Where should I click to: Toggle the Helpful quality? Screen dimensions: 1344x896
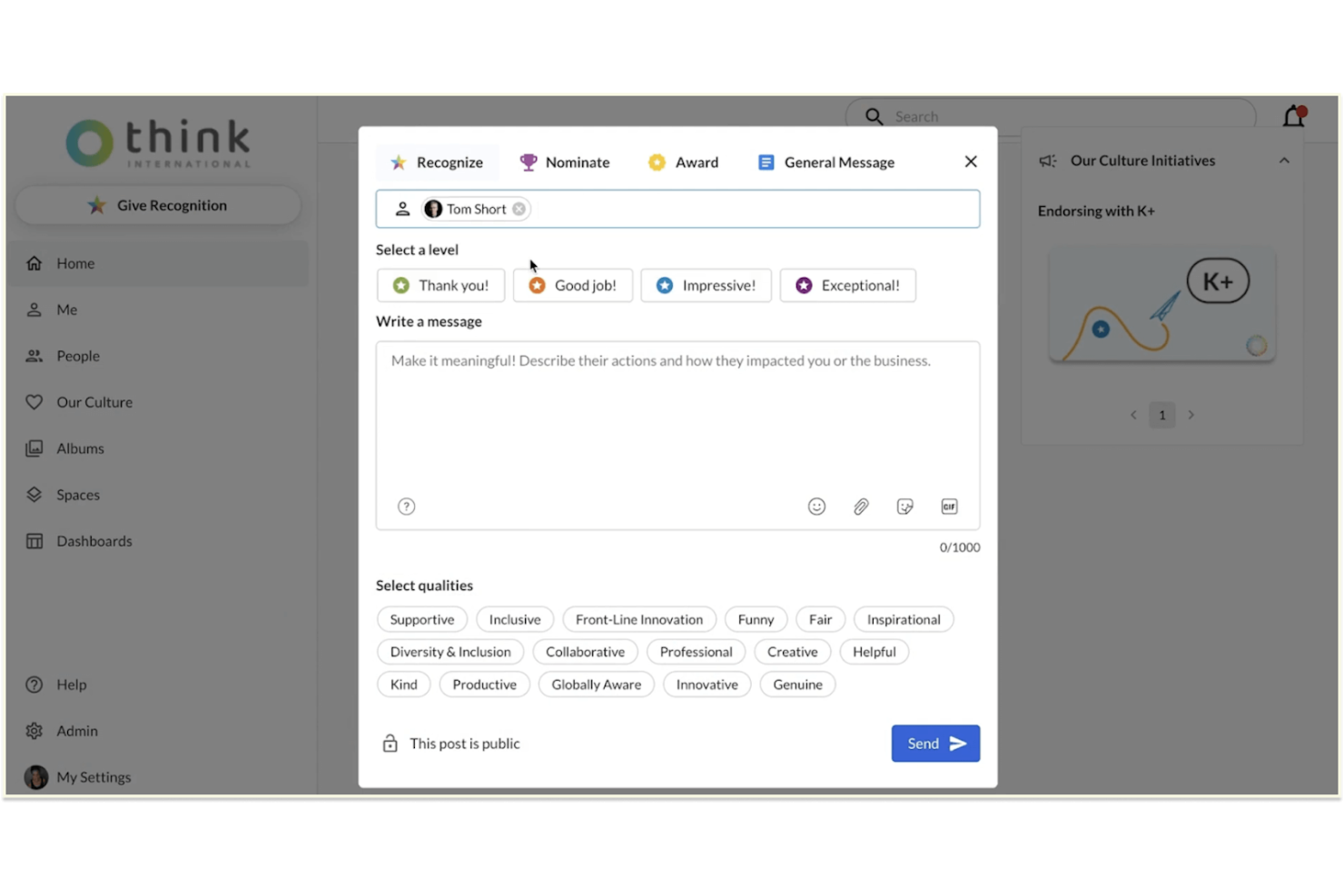[874, 652]
